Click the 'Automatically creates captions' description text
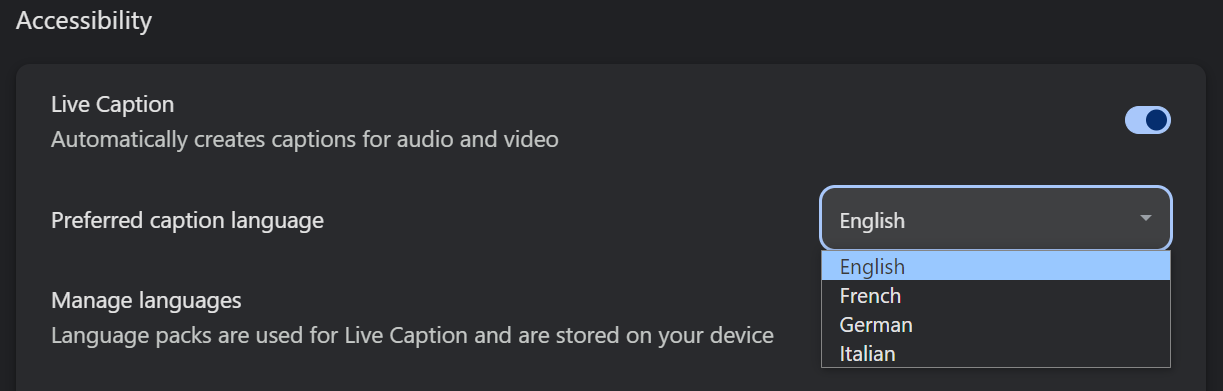 click(305, 139)
